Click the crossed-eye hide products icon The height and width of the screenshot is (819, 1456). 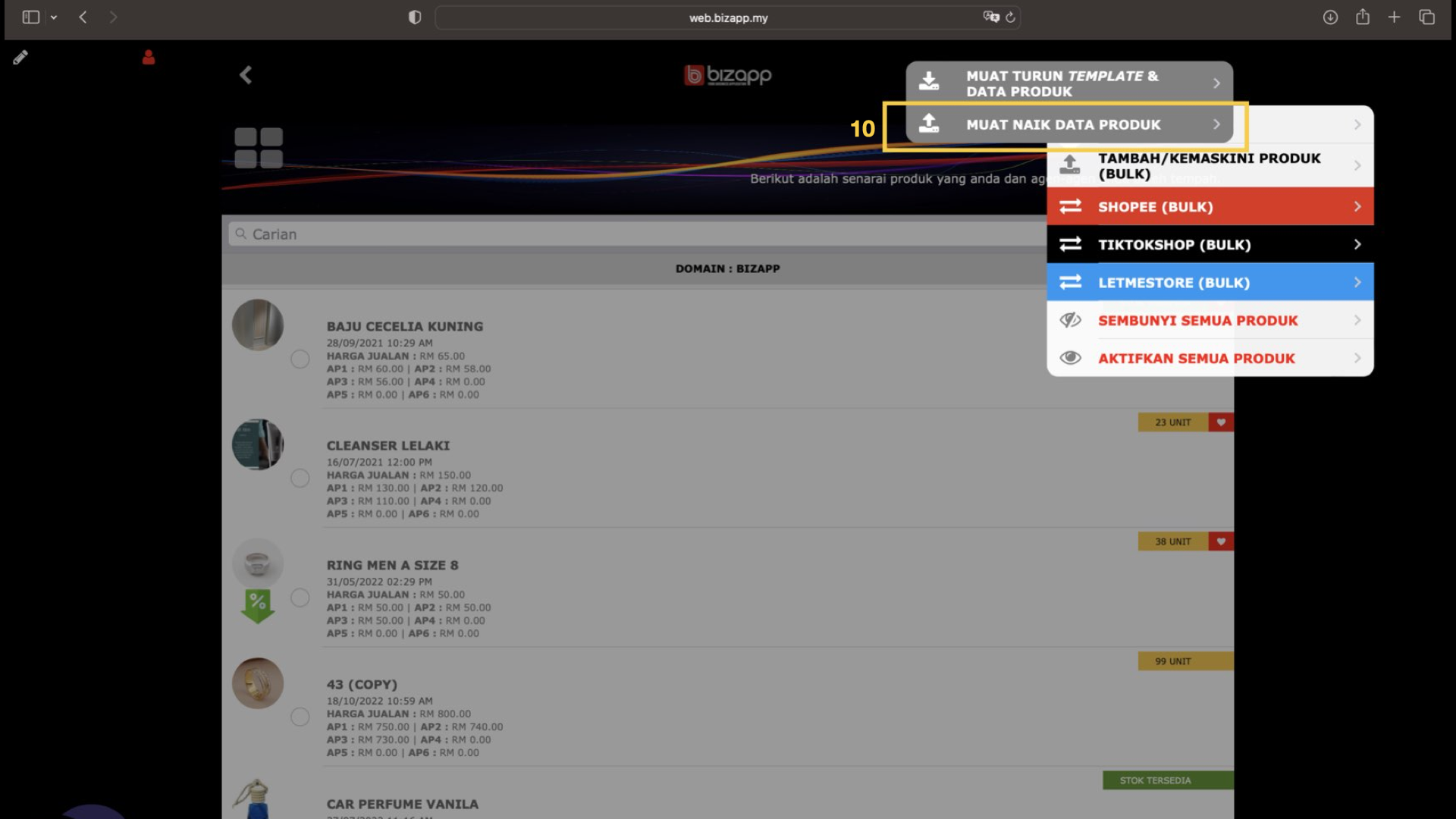tap(1070, 320)
